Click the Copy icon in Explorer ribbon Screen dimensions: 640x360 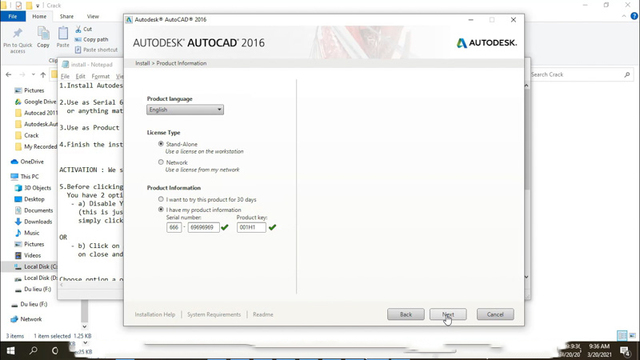(43, 33)
